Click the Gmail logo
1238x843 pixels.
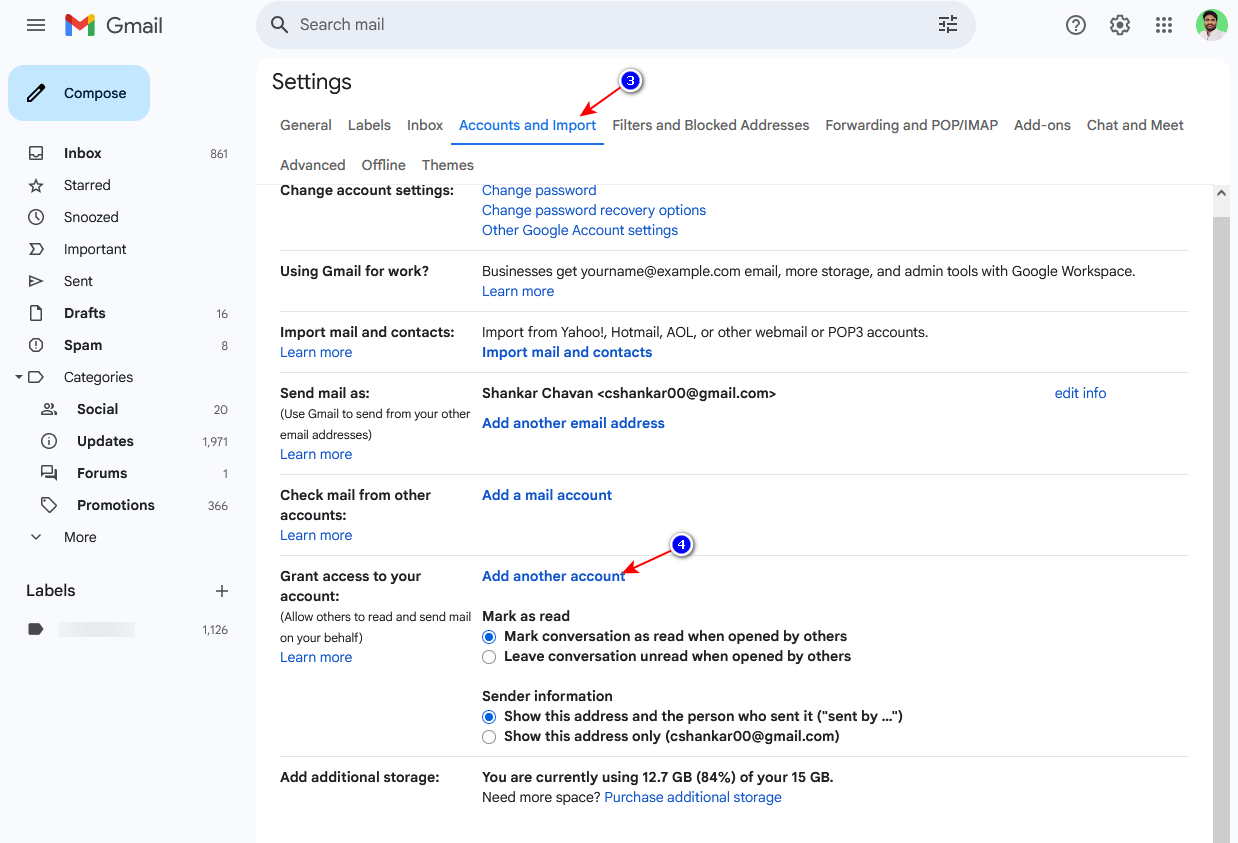click(x=113, y=25)
